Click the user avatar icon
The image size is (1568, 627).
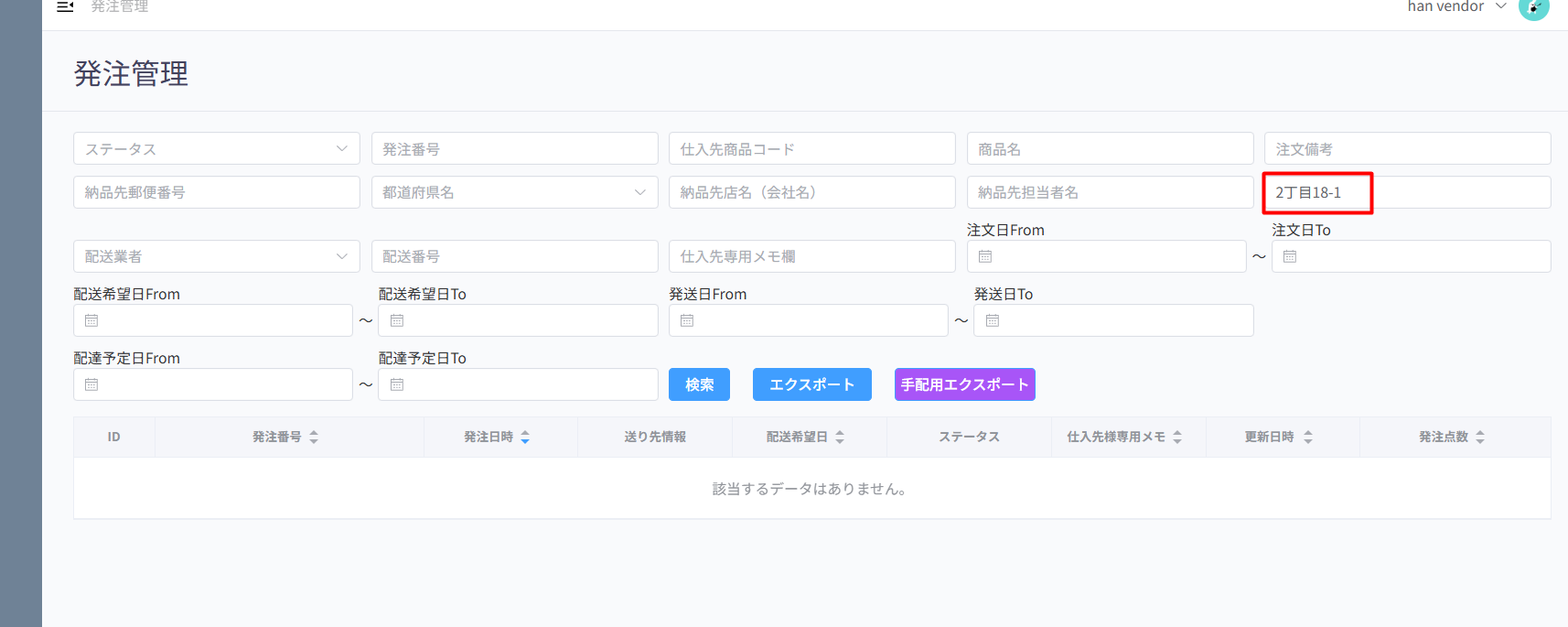[1533, 8]
